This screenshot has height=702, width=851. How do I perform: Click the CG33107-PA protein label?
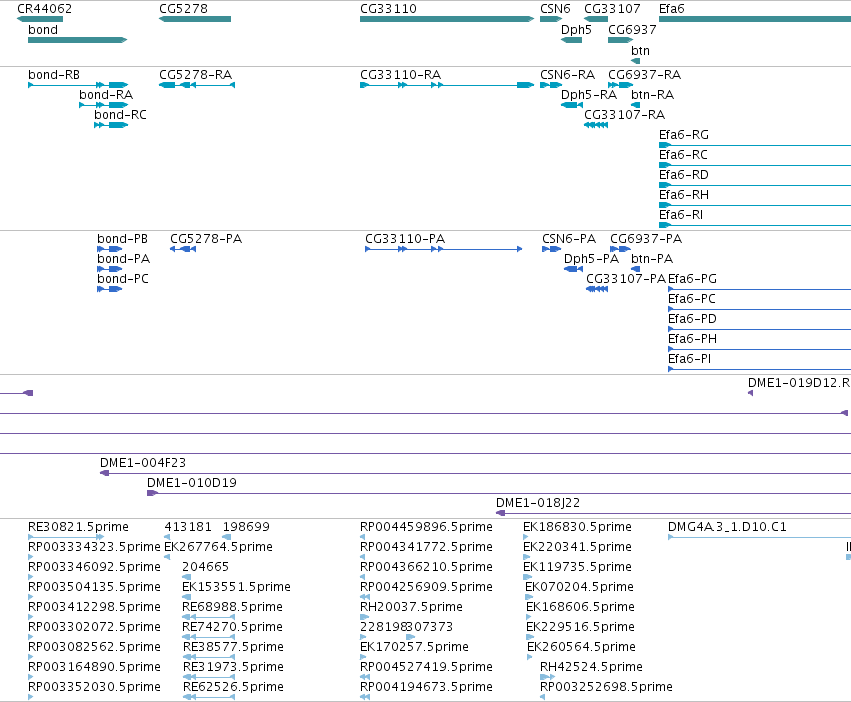click(x=626, y=279)
